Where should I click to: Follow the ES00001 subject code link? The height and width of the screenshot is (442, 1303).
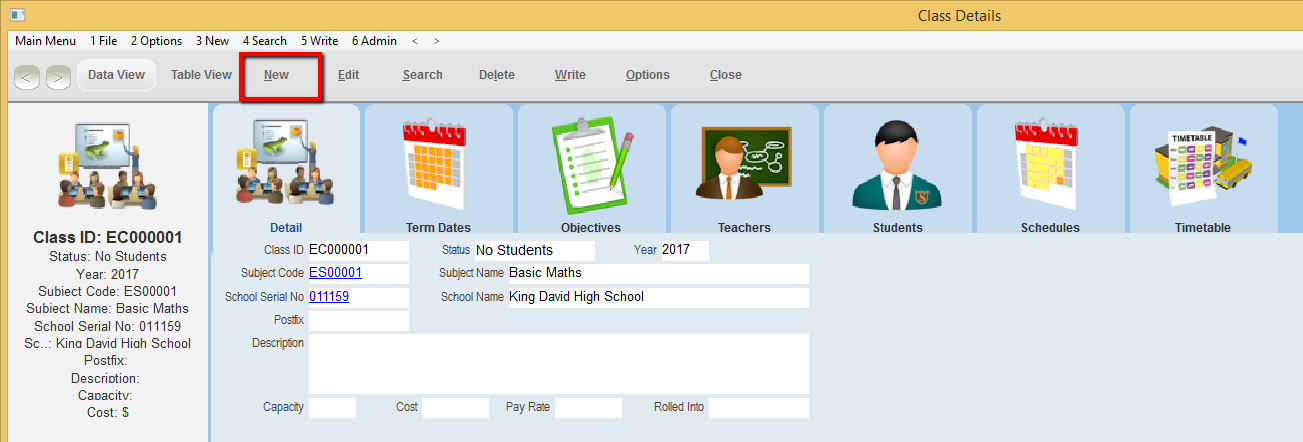coord(335,273)
